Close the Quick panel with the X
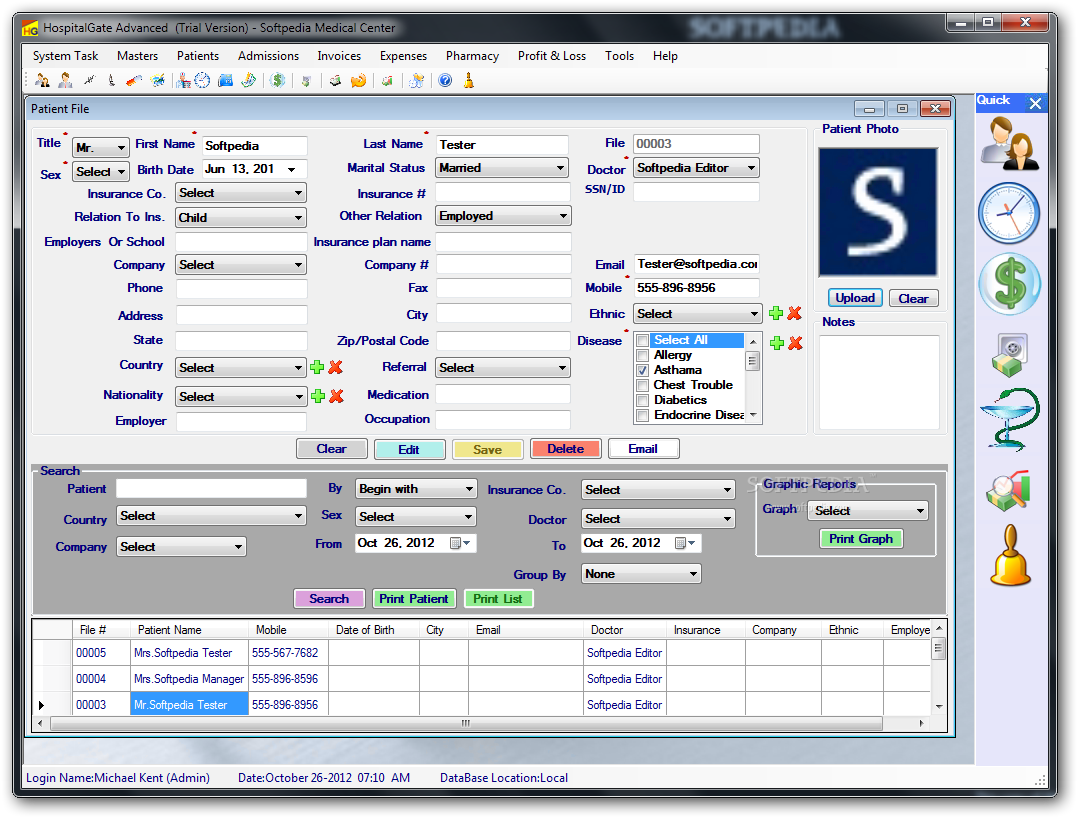Screen dimensions: 1078x818 coord(1035,103)
